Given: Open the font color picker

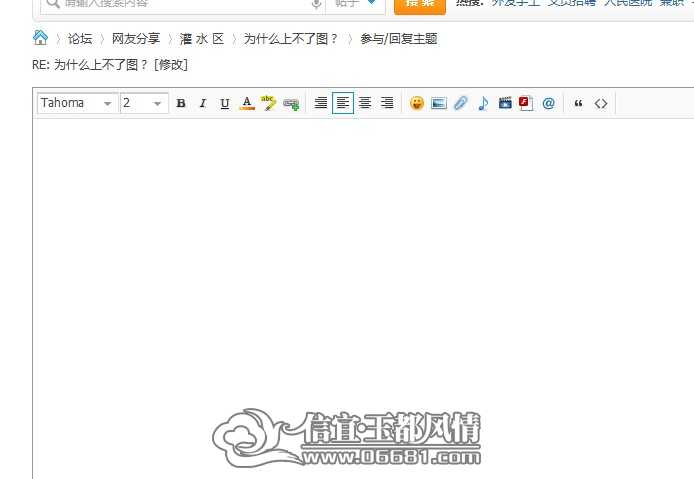Looking at the screenshot, I should [247, 103].
